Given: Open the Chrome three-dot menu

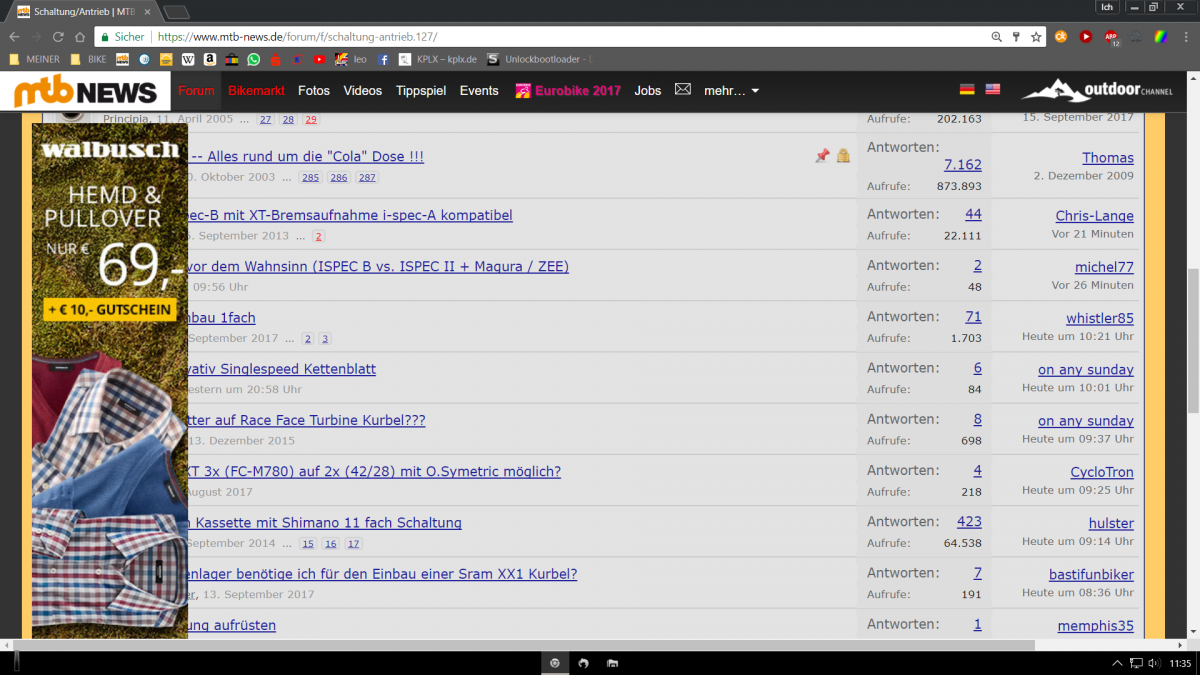Looking at the screenshot, I should pos(1185,36).
